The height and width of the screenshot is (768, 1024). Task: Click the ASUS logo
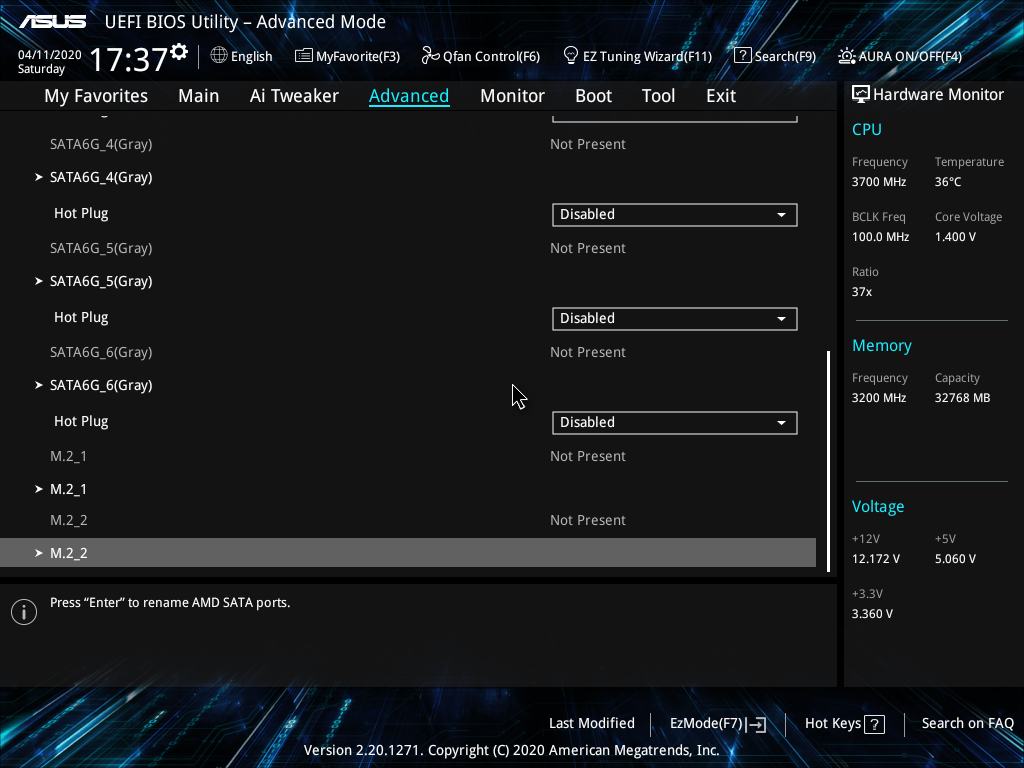(52, 22)
